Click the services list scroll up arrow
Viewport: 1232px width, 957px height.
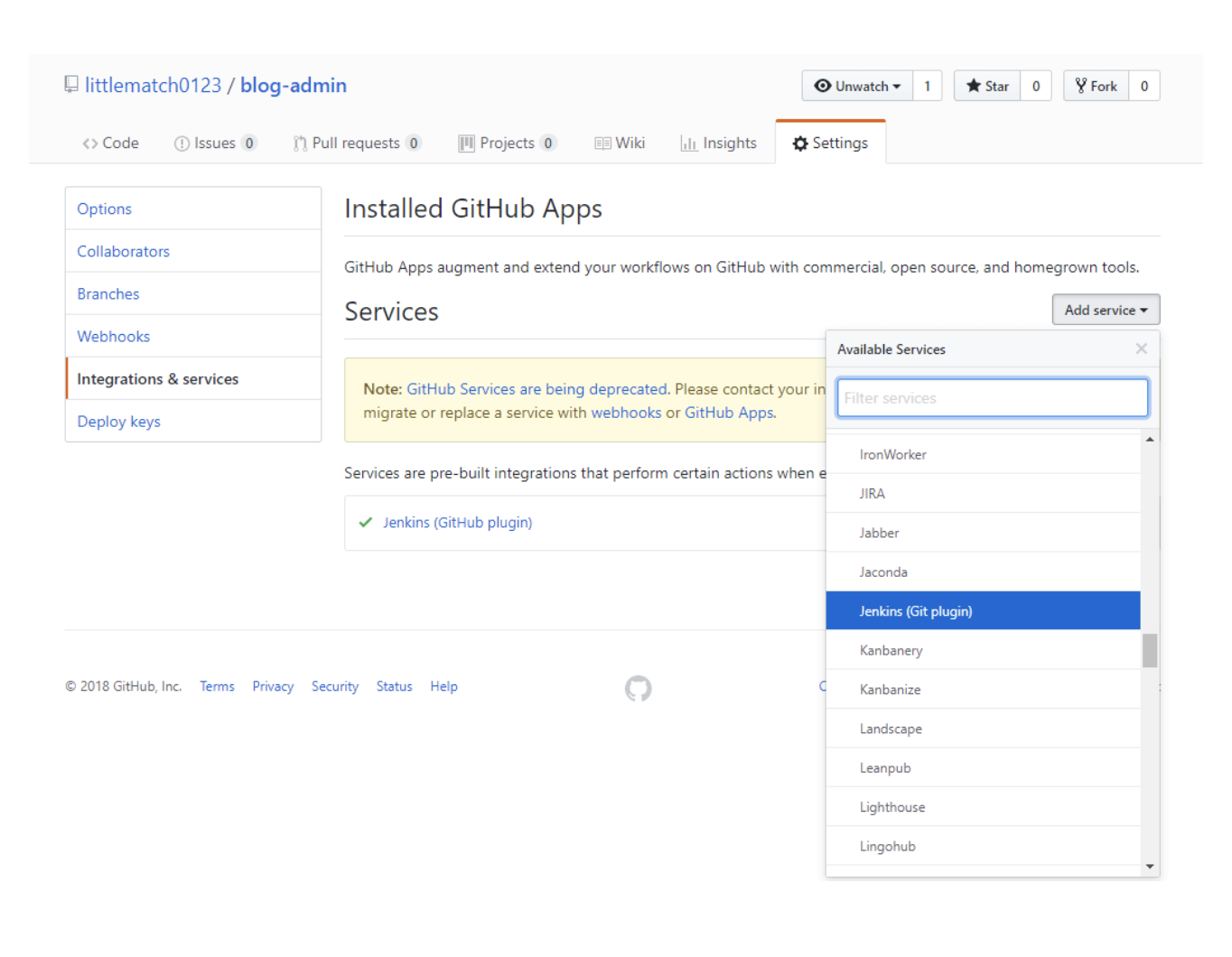1150,440
